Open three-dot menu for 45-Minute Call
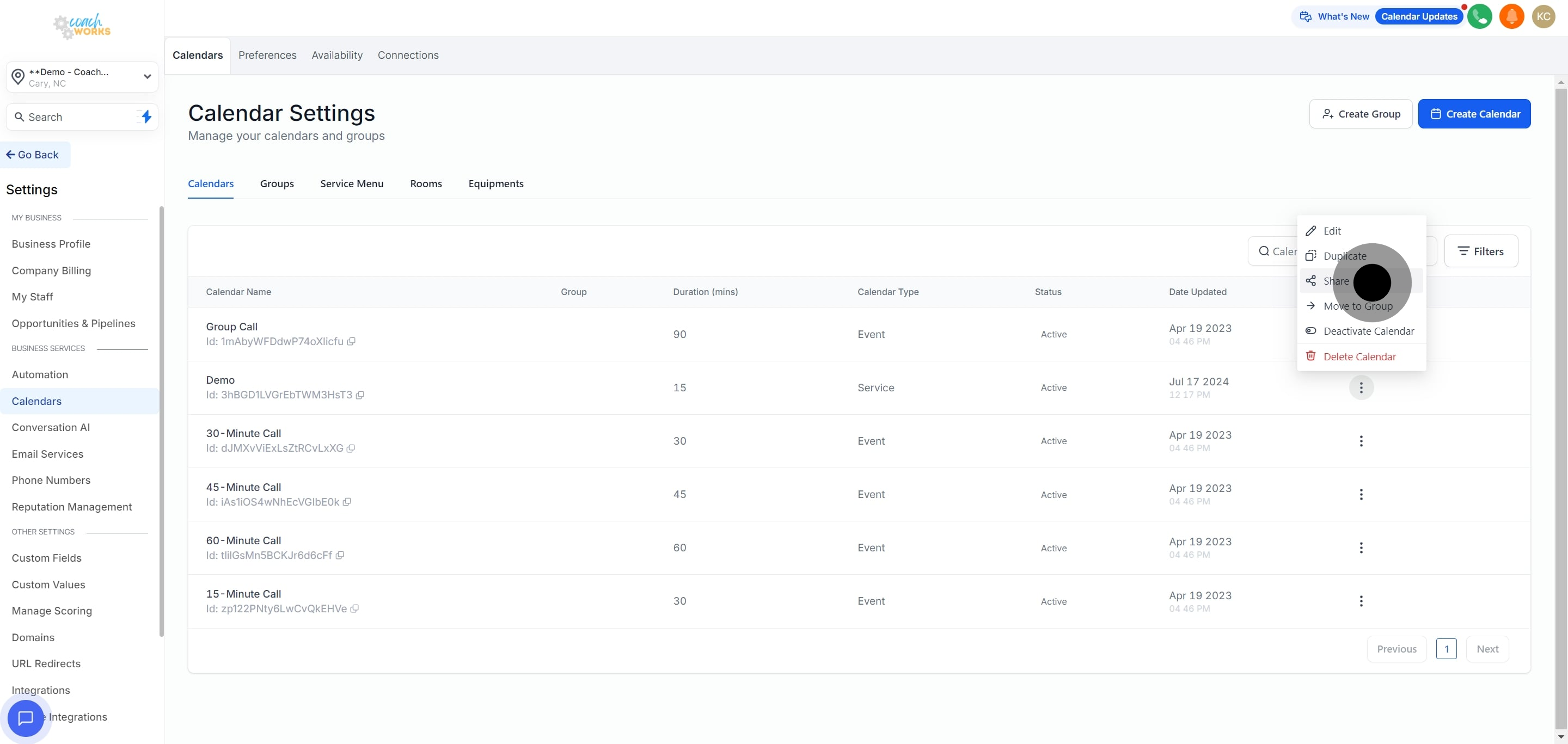 [1361, 495]
